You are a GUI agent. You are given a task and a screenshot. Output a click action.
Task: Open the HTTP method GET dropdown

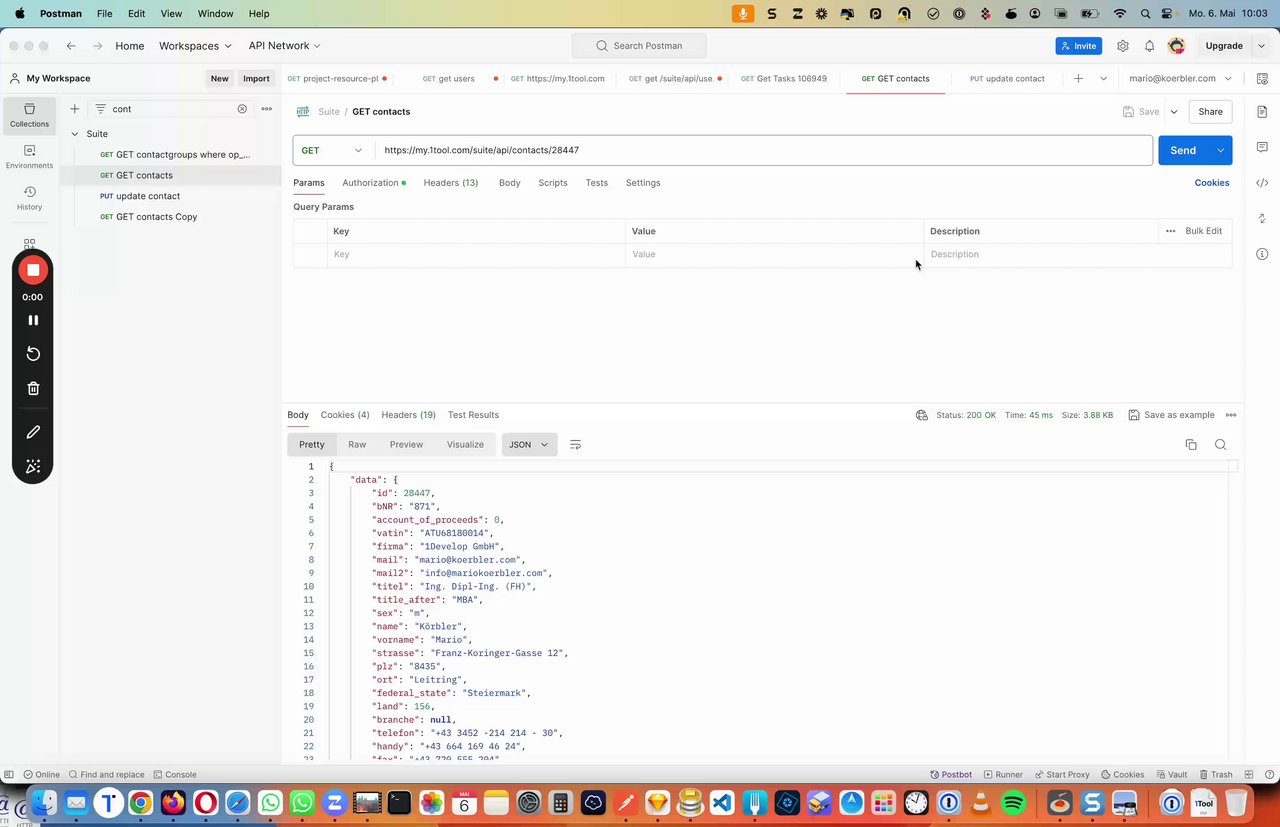coord(333,150)
